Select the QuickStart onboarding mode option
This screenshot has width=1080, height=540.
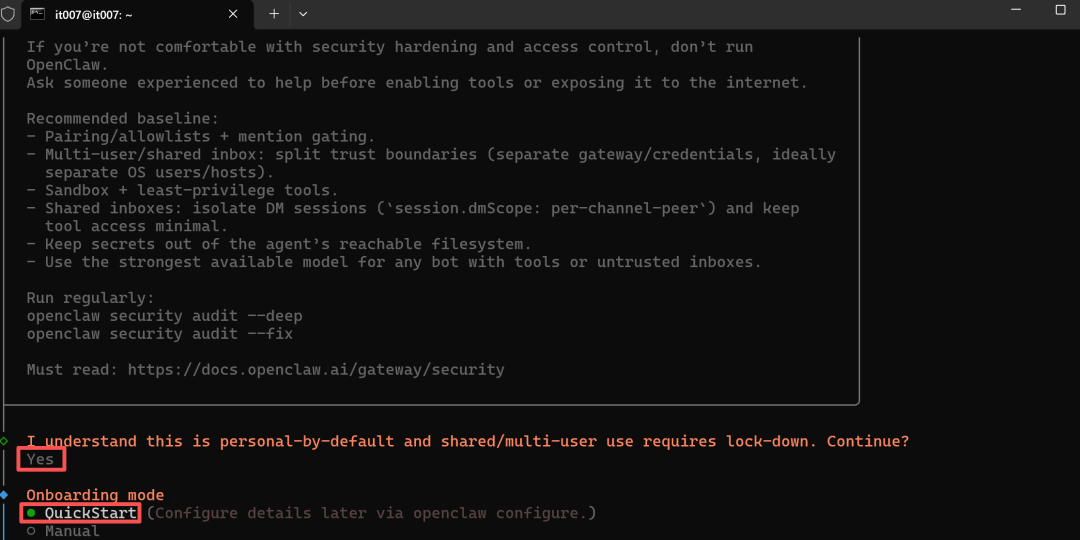click(x=91, y=513)
